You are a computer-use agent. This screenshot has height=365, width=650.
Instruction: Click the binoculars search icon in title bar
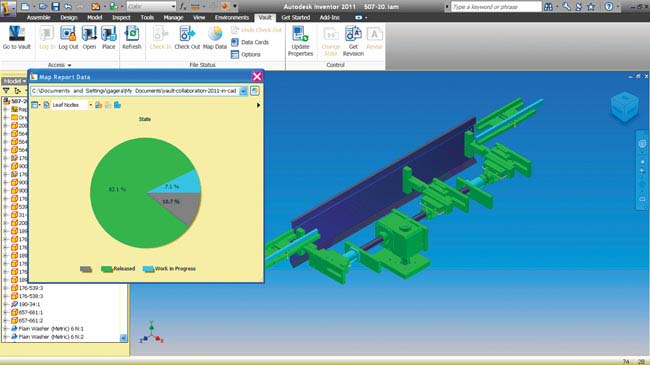548,7
